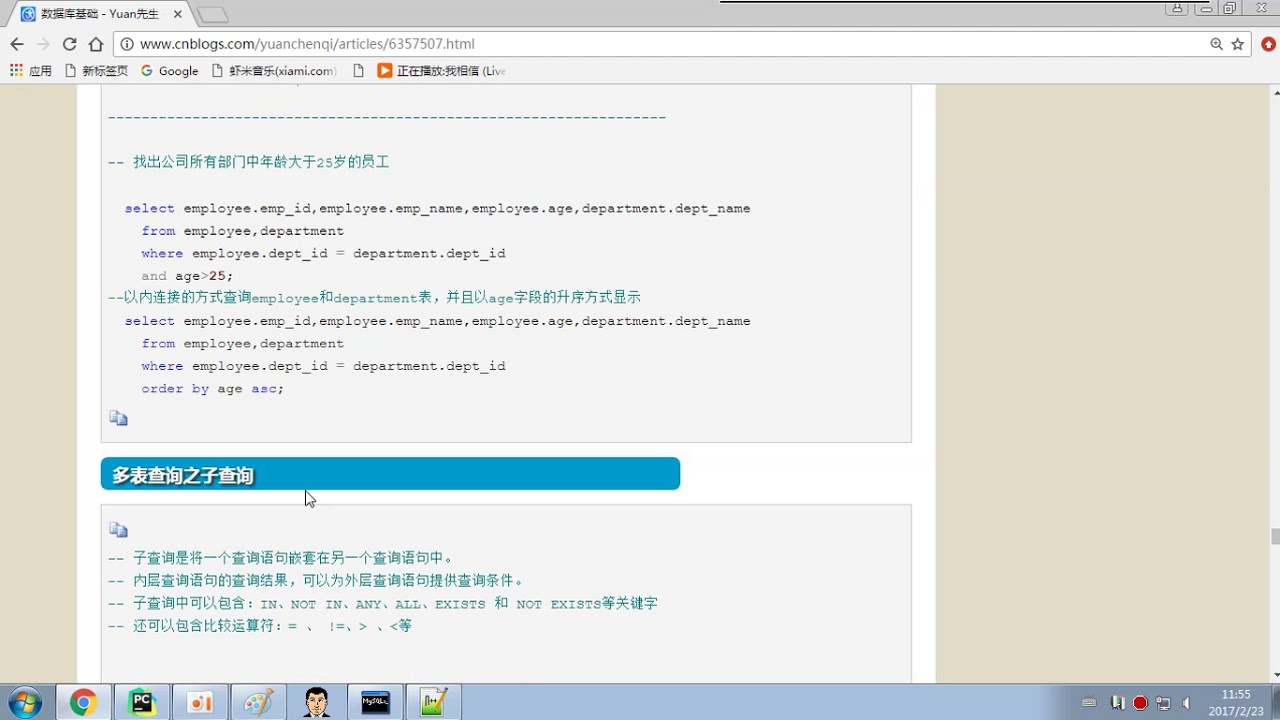Viewport: 1280px width, 720px height.
Task: Click the comment line starting 子查询是将一个查询语句
Action: [281, 558]
